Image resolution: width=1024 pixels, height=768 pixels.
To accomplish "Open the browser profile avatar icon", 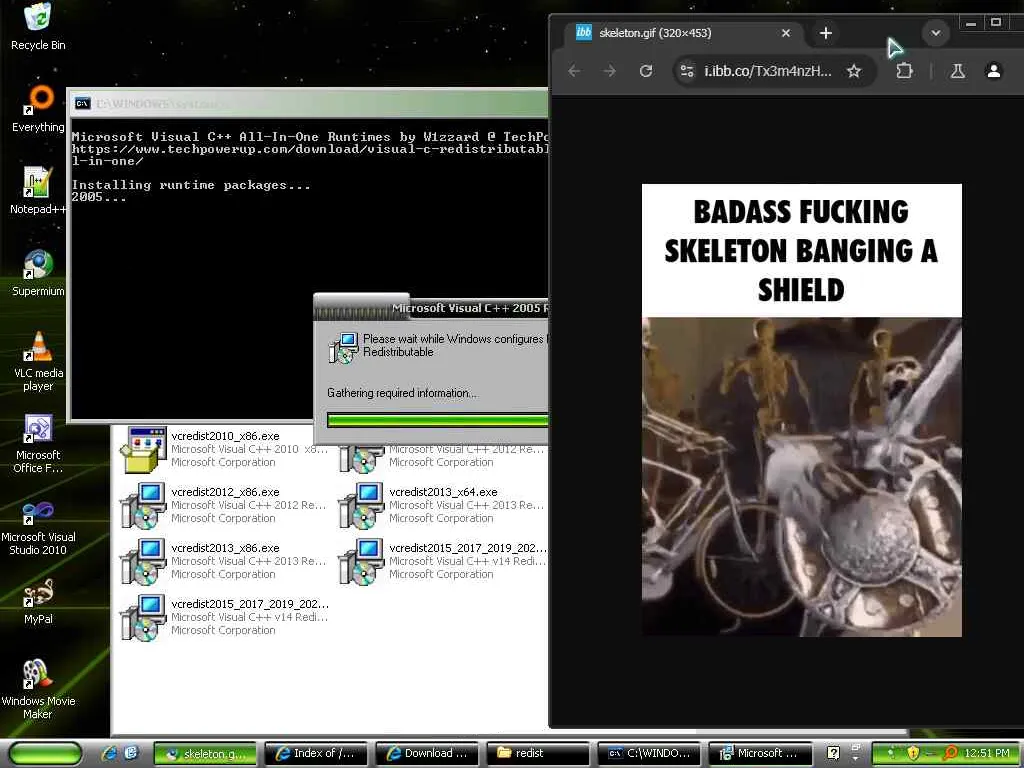I will click(993, 71).
